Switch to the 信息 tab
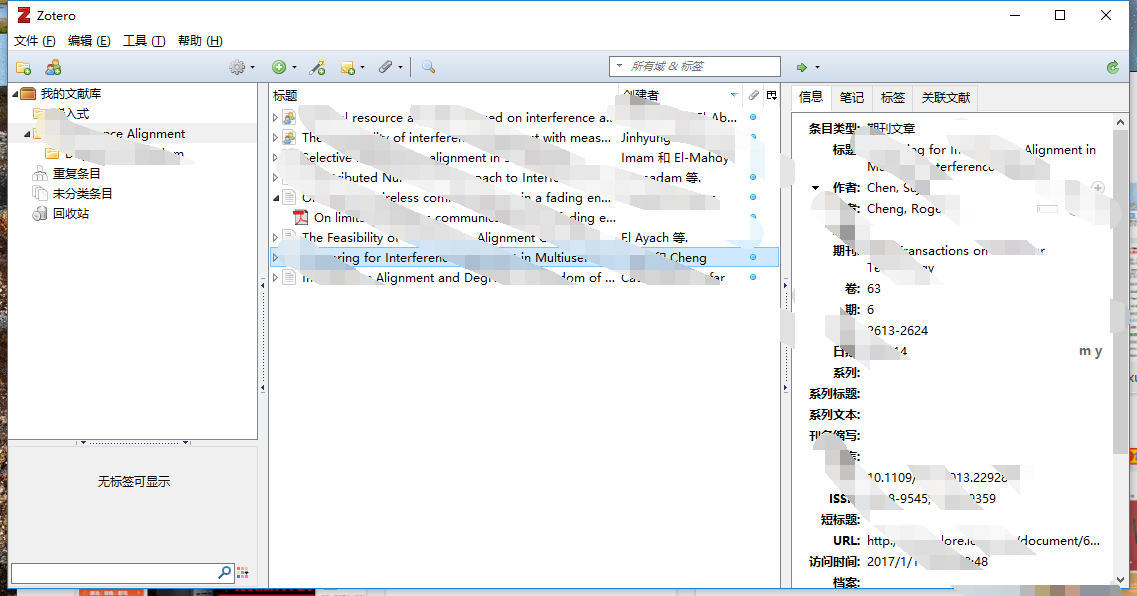This screenshot has width=1137, height=596. click(811, 97)
